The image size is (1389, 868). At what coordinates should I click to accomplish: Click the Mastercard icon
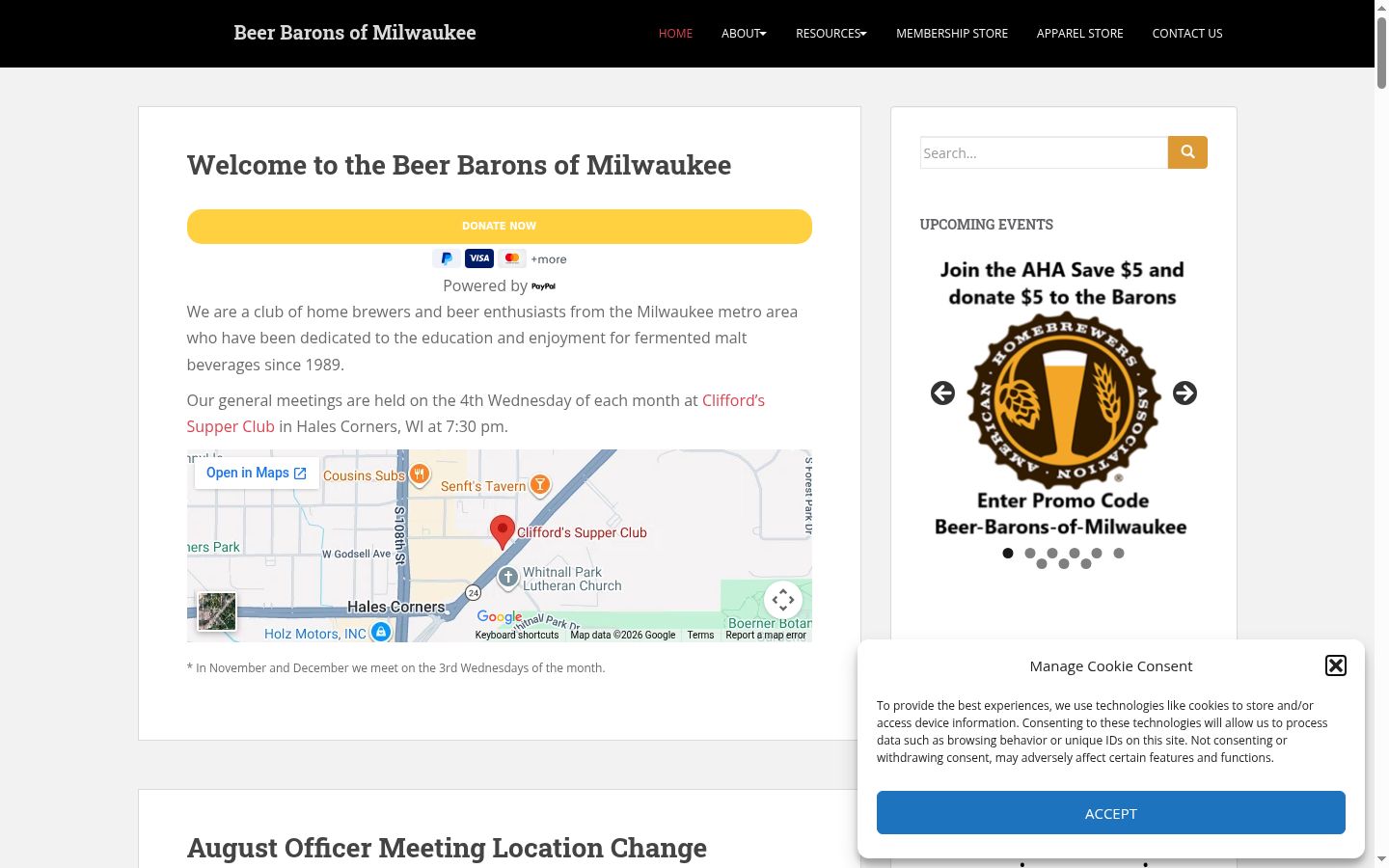(512, 258)
